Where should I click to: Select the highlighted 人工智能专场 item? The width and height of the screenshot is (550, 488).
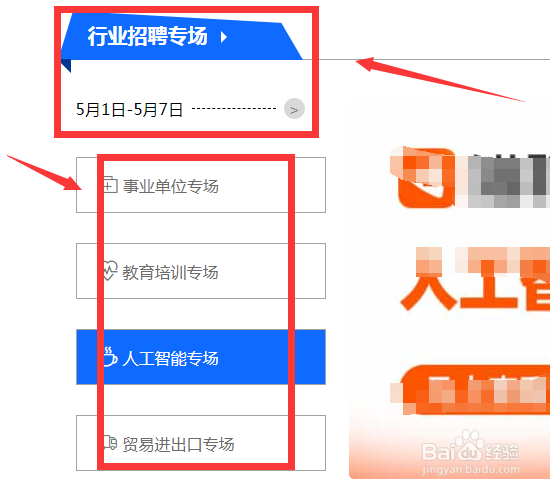coord(201,357)
